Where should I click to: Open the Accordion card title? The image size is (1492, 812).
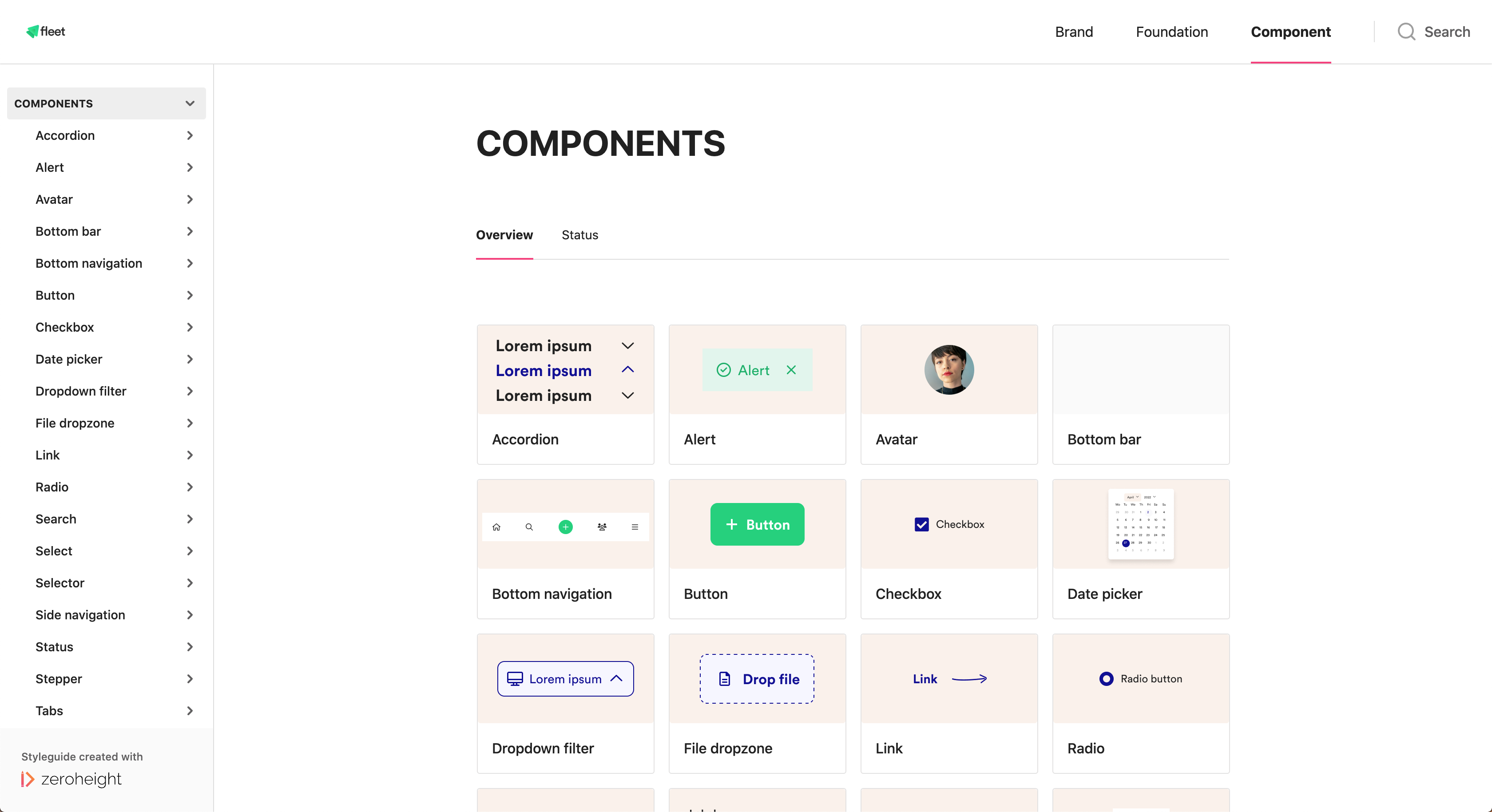click(x=525, y=440)
